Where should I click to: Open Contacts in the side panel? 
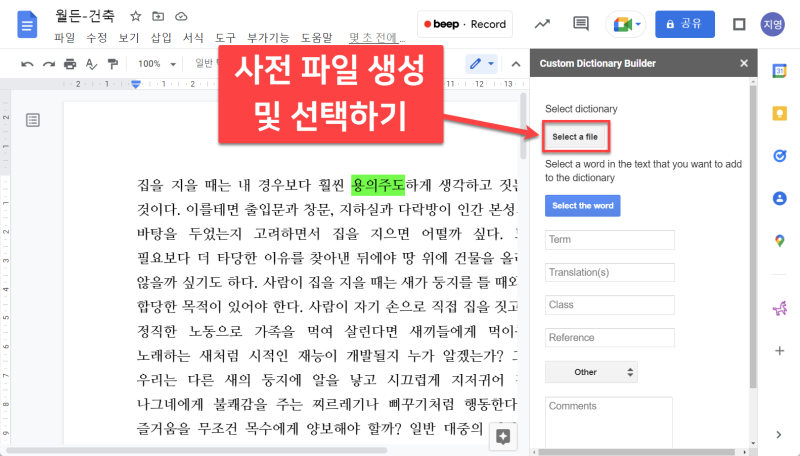point(780,198)
